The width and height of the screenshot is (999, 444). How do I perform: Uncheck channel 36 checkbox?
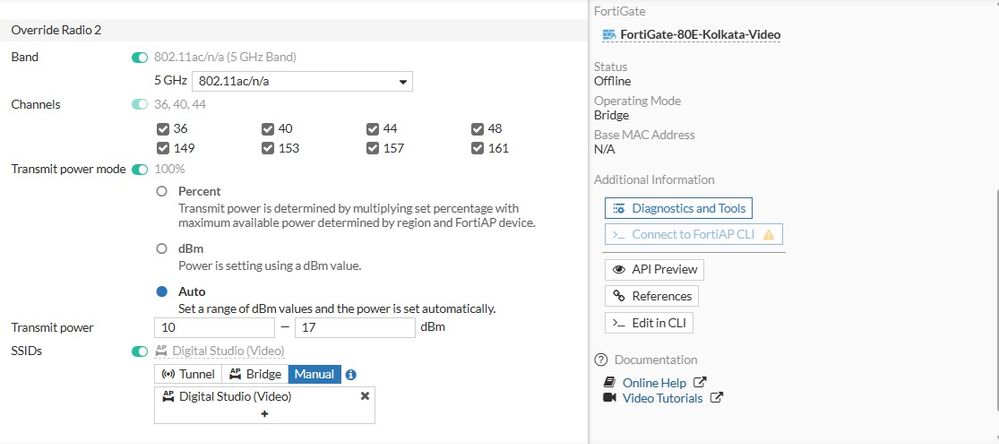coord(163,129)
